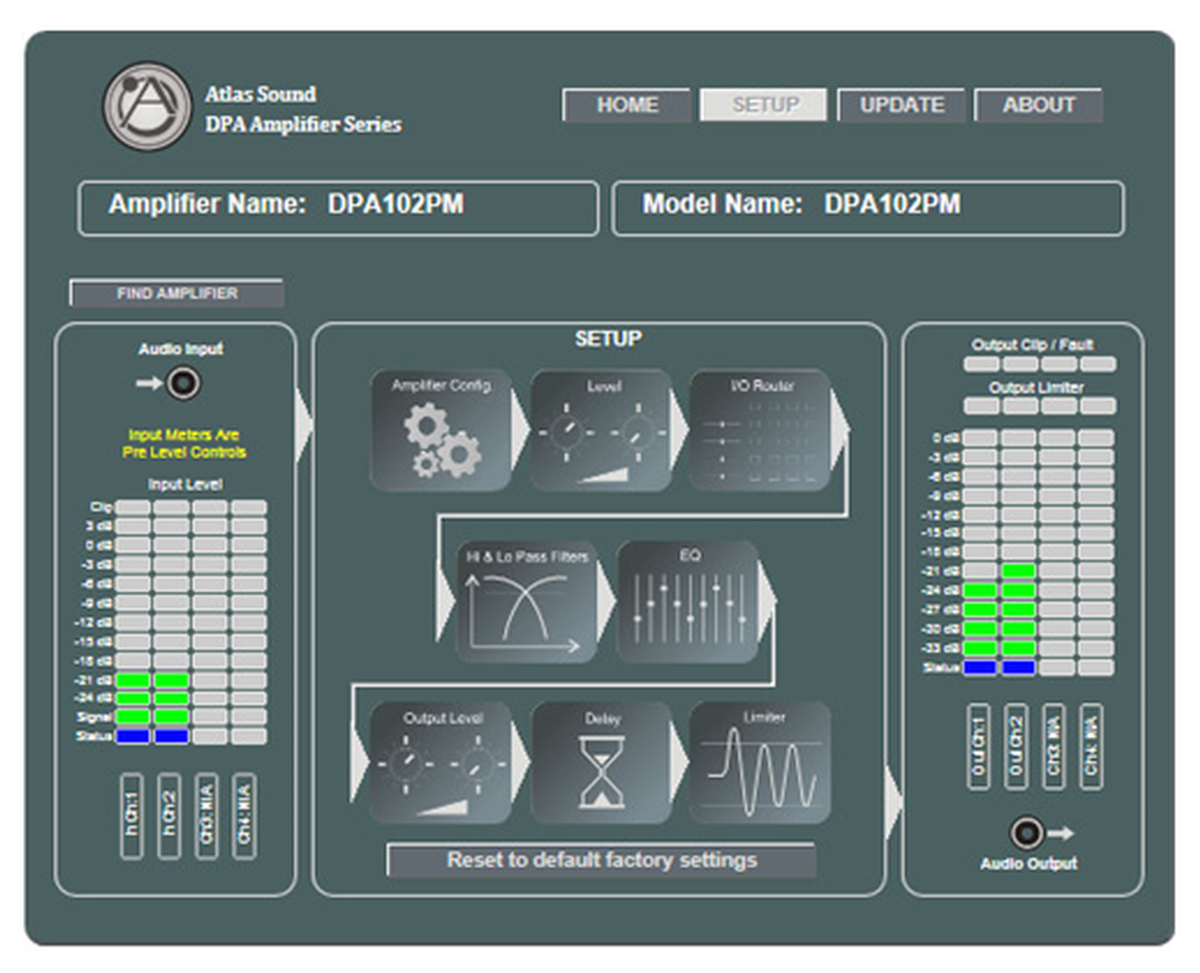
Task: Open the Limiter waveform tile
Action: pyautogui.click(x=760, y=762)
